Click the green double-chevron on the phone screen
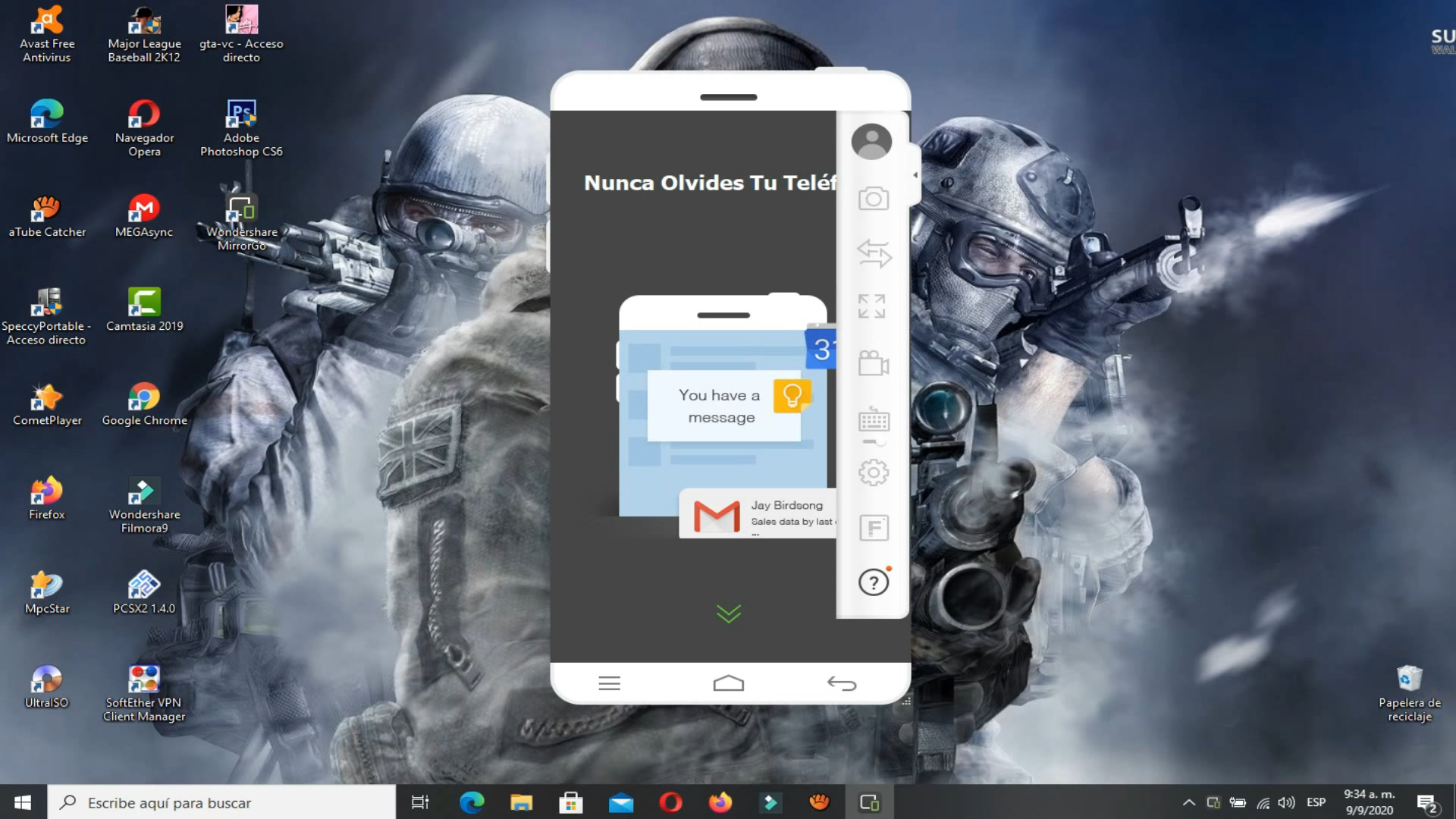The width and height of the screenshot is (1456, 819). 728,613
